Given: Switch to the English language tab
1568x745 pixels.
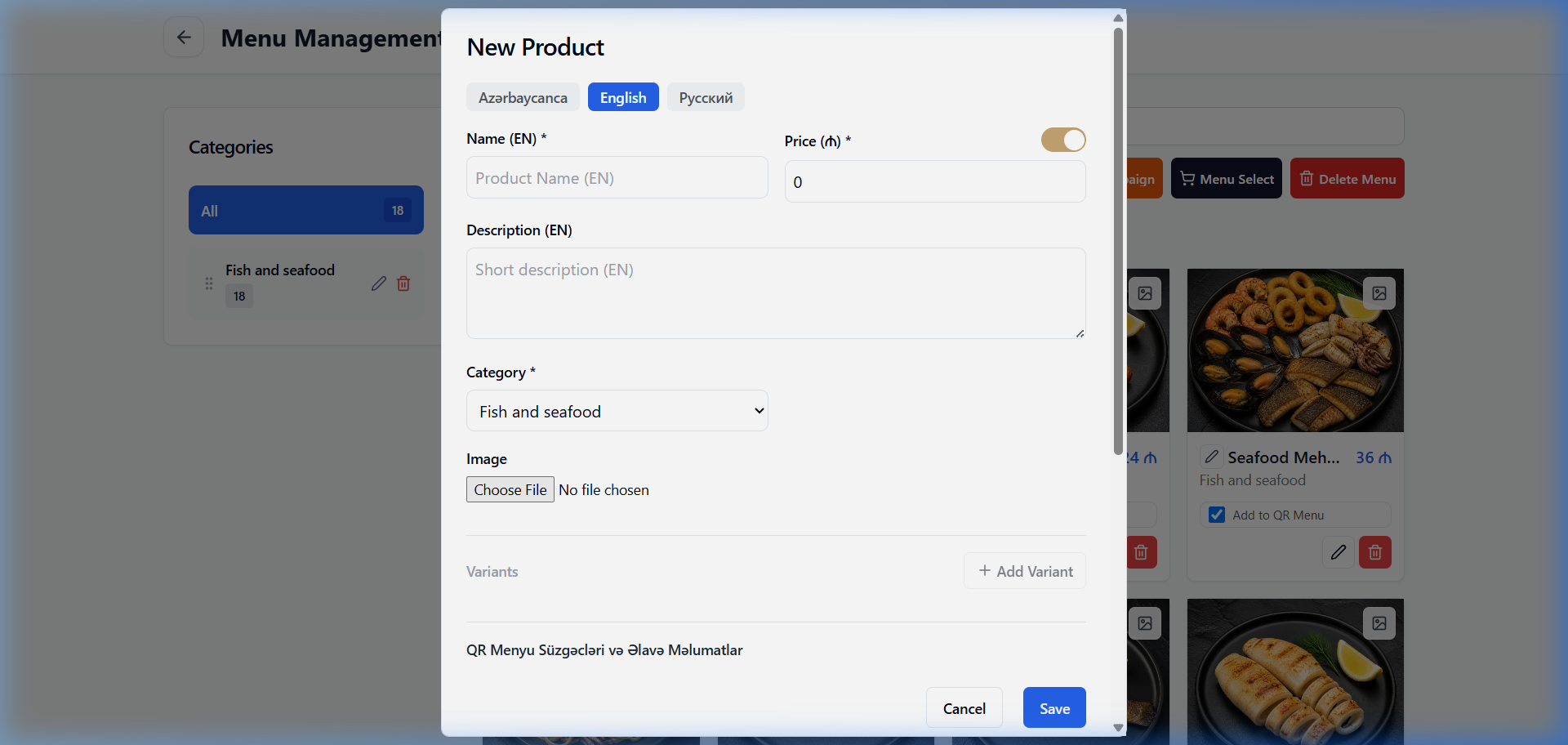Looking at the screenshot, I should pos(623,97).
